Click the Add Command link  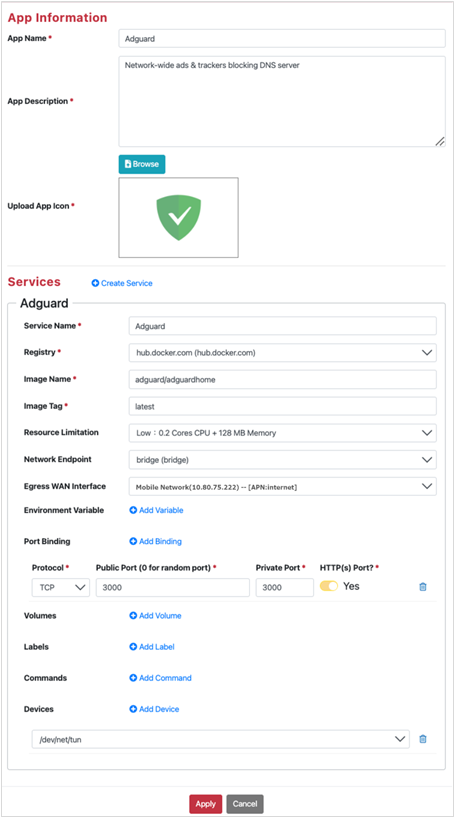(x=161, y=678)
